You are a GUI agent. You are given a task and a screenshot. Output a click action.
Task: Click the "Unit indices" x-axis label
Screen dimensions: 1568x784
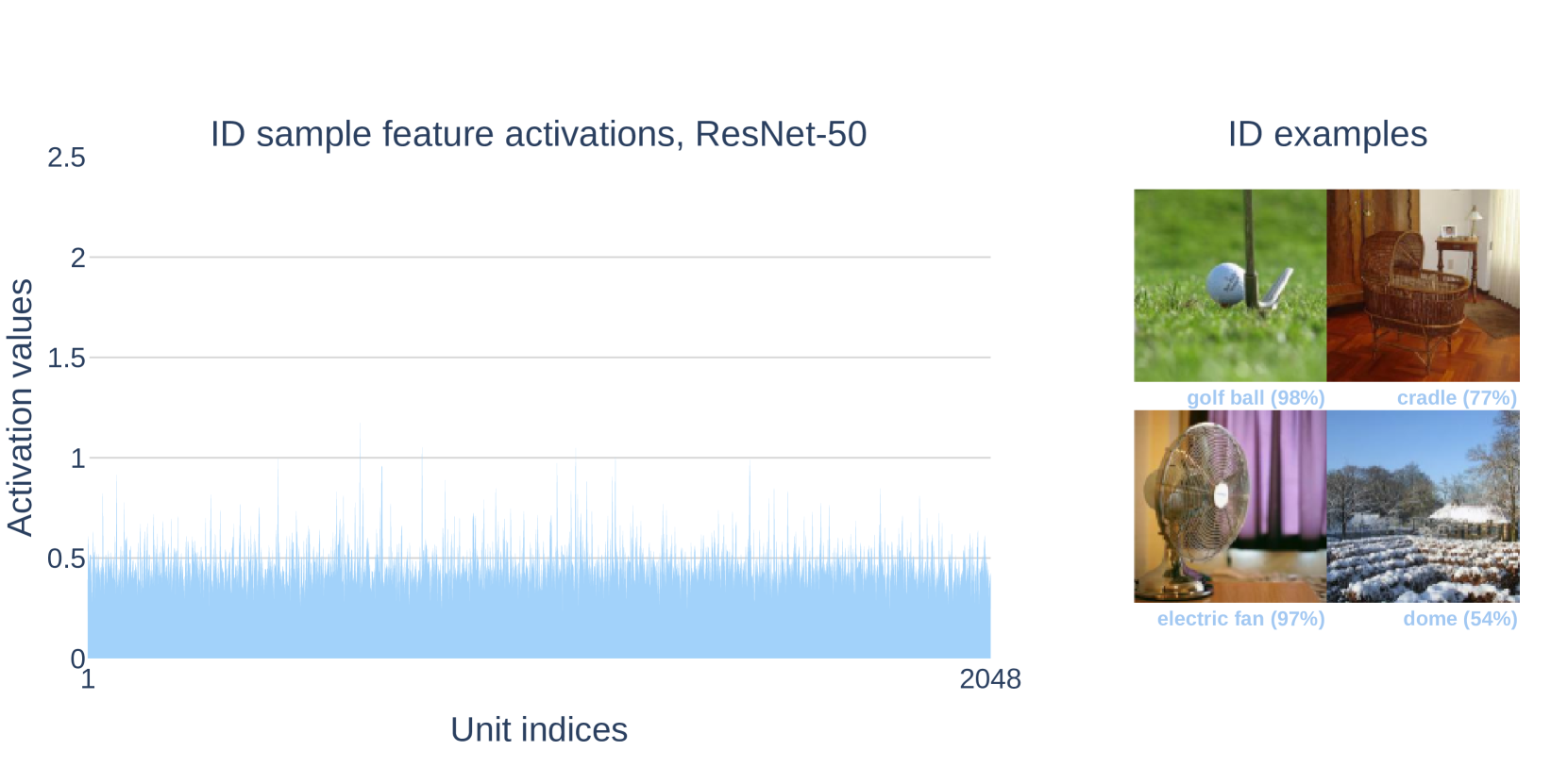[539, 729]
